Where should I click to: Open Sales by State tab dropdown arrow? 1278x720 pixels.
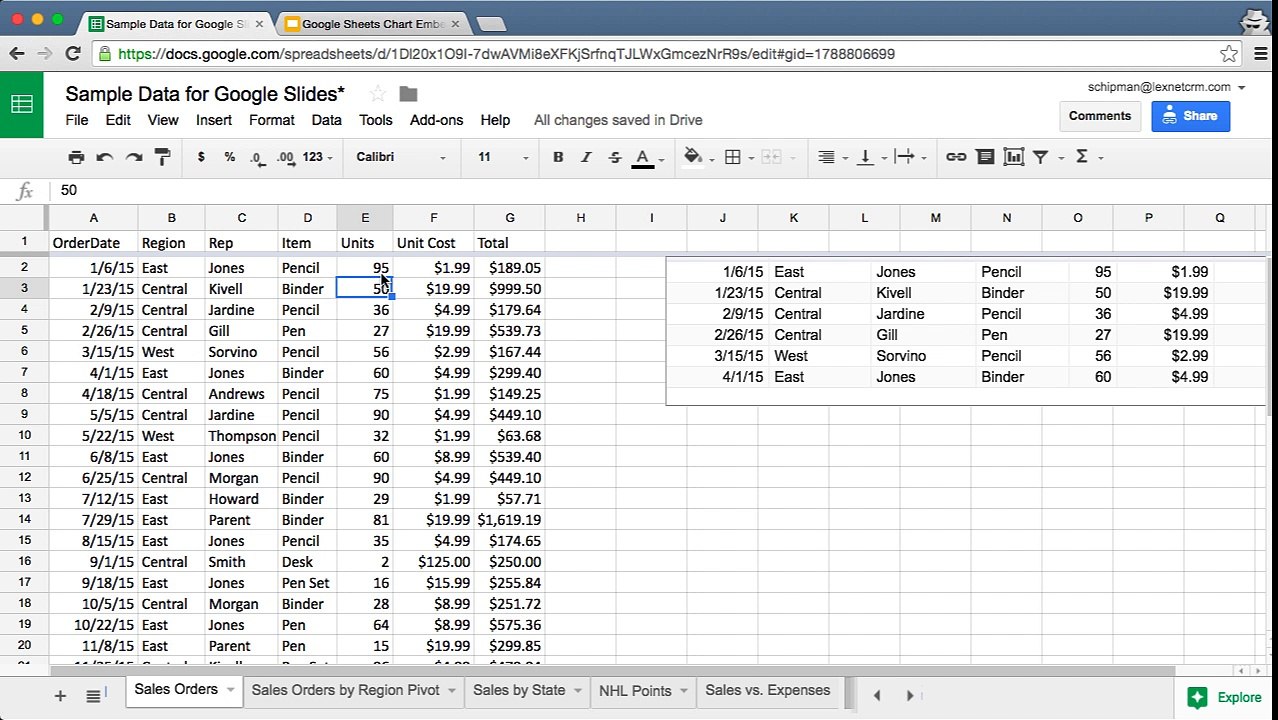tap(578, 691)
